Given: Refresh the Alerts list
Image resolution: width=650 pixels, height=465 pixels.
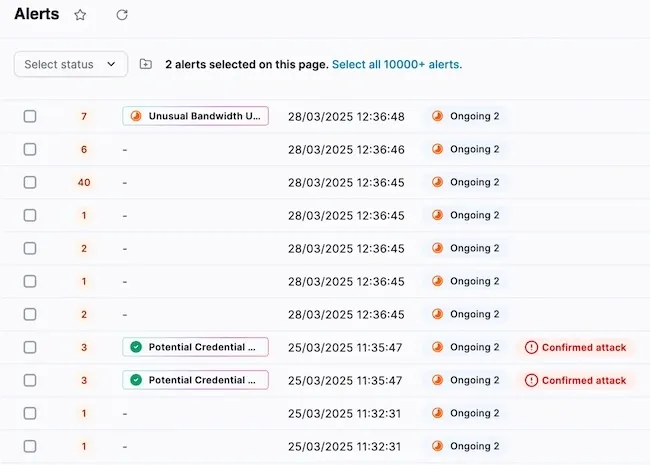Looking at the screenshot, I should (x=122, y=15).
